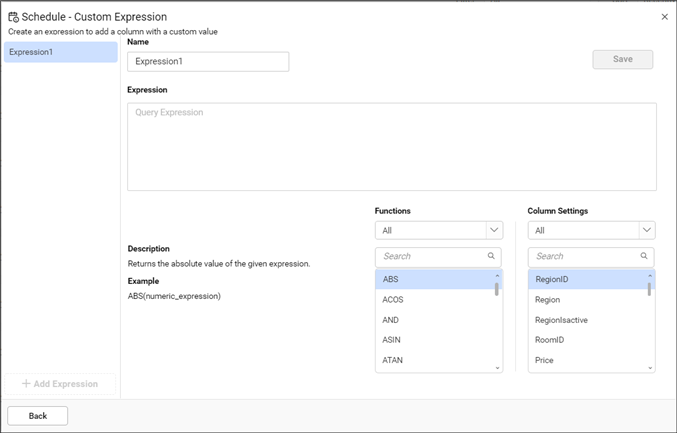This screenshot has height=433, width=677.
Task: Choose the RoomID column
Action: (x=585, y=340)
